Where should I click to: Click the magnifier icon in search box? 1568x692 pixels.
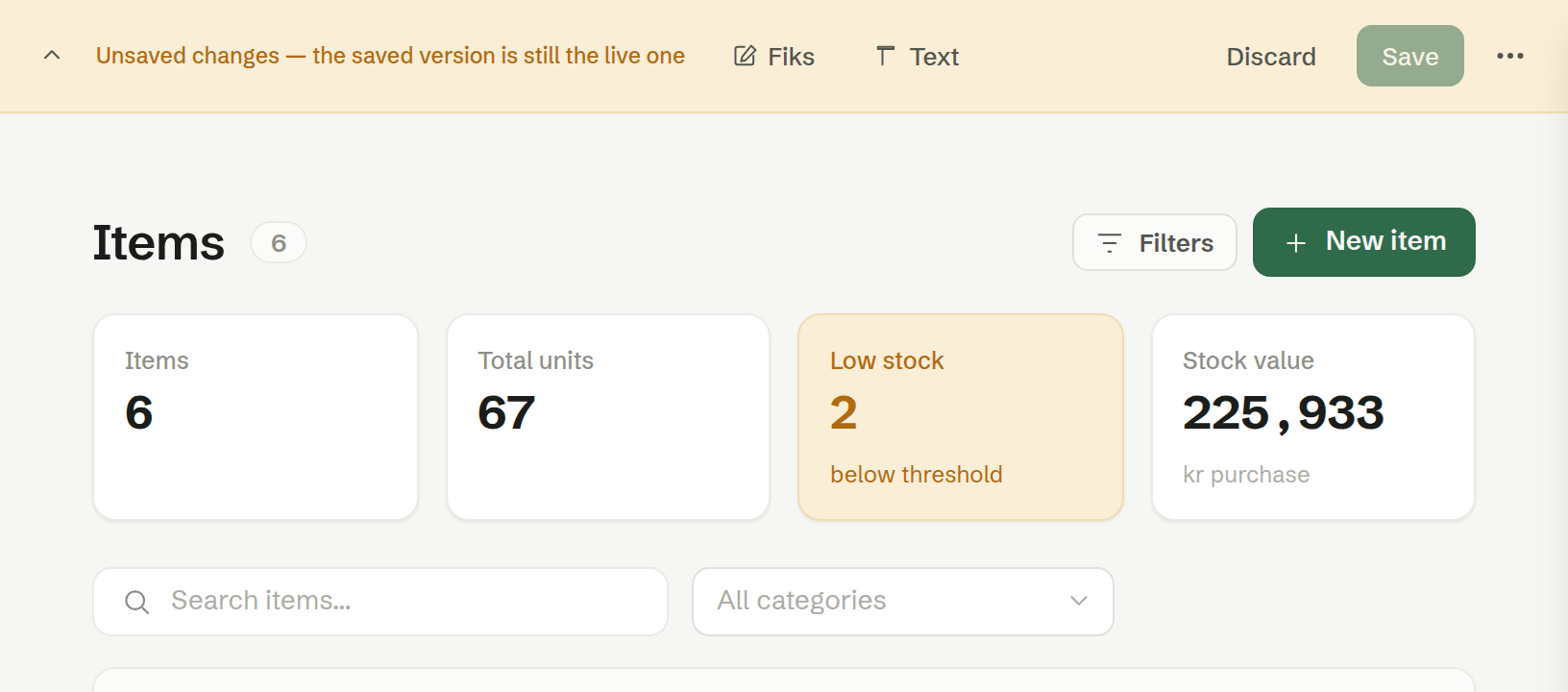[x=137, y=602]
